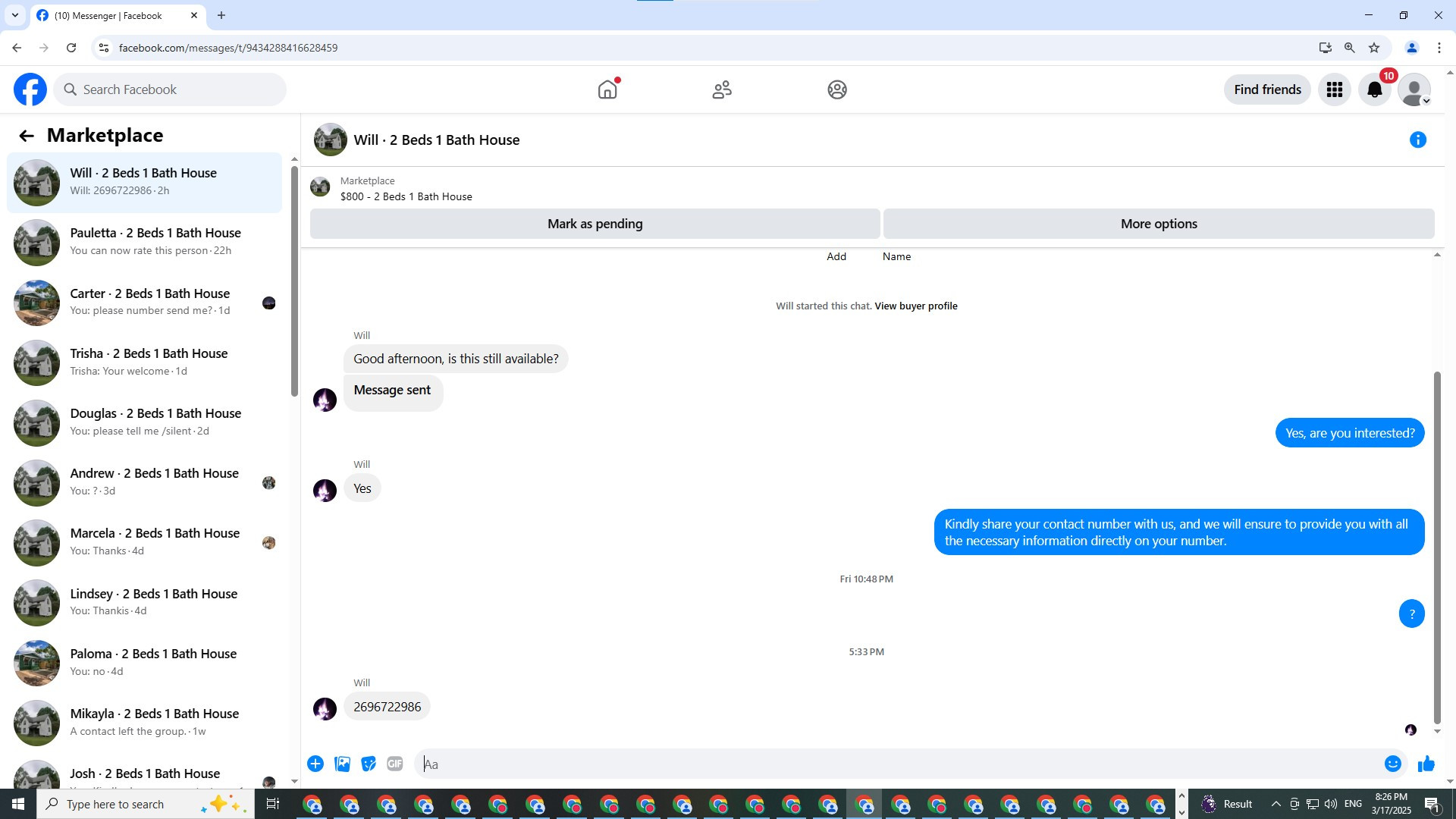Open the Facebook home feed icon
This screenshot has width=1456, height=819.
coord(607,89)
